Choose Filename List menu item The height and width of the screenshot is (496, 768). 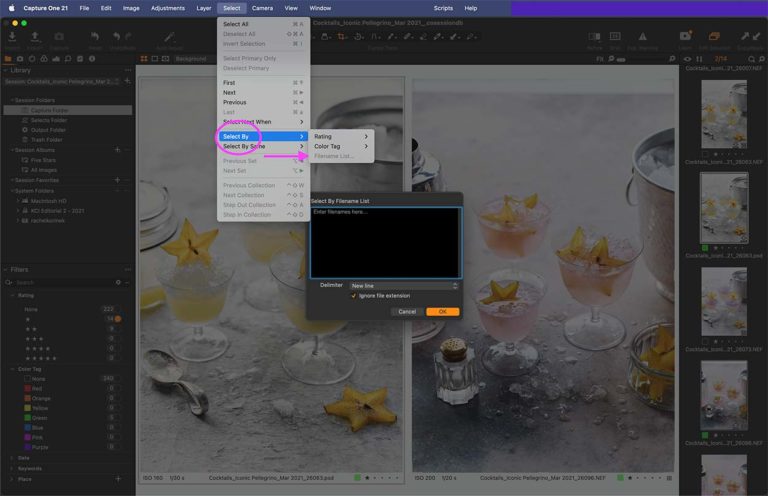341,156
